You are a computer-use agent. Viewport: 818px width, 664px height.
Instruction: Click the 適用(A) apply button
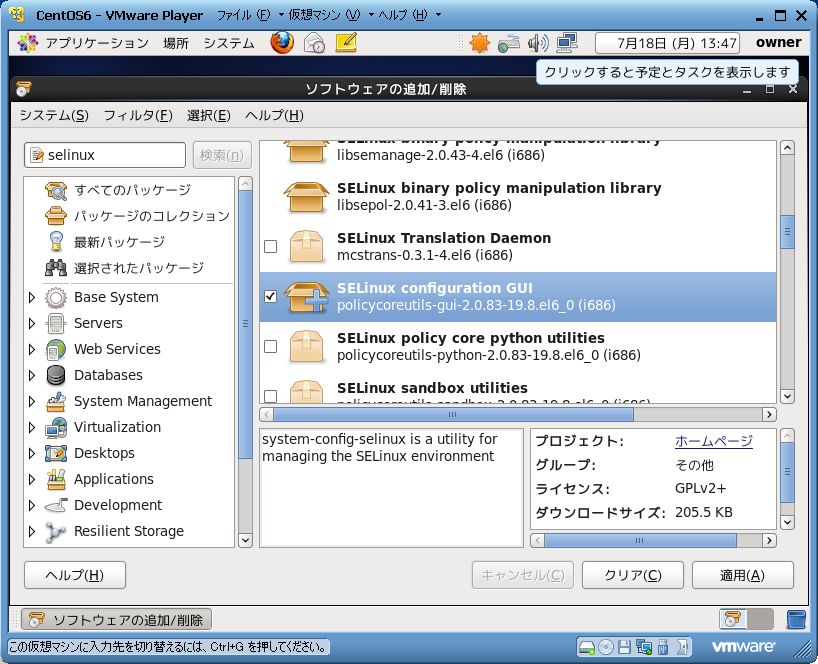tap(743, 575)
